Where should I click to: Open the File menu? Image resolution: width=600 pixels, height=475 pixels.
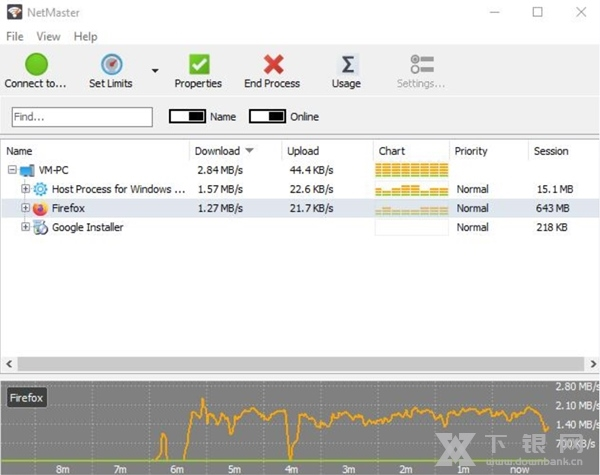[15, 37]
